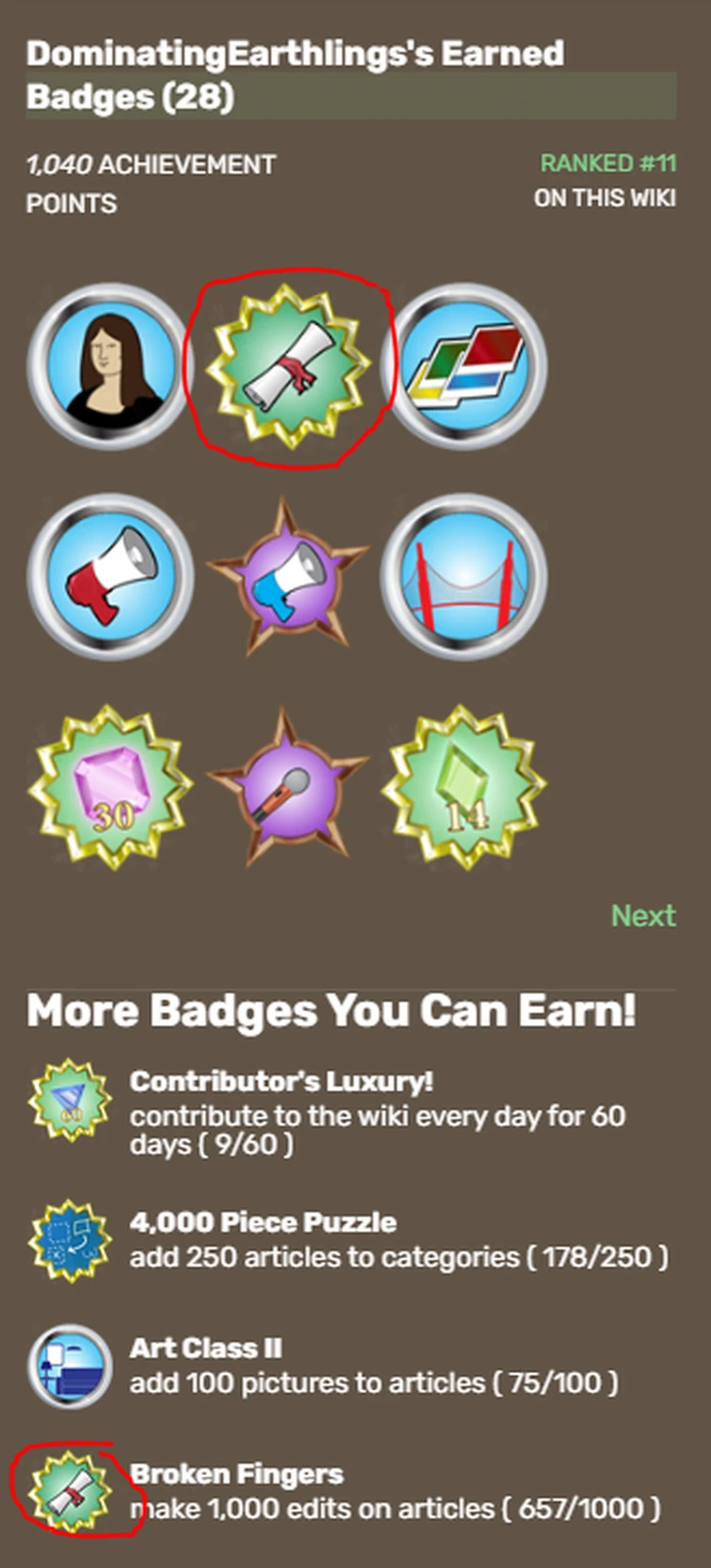Select the Contributor's Luxury! title text

tap(282, 1081)
